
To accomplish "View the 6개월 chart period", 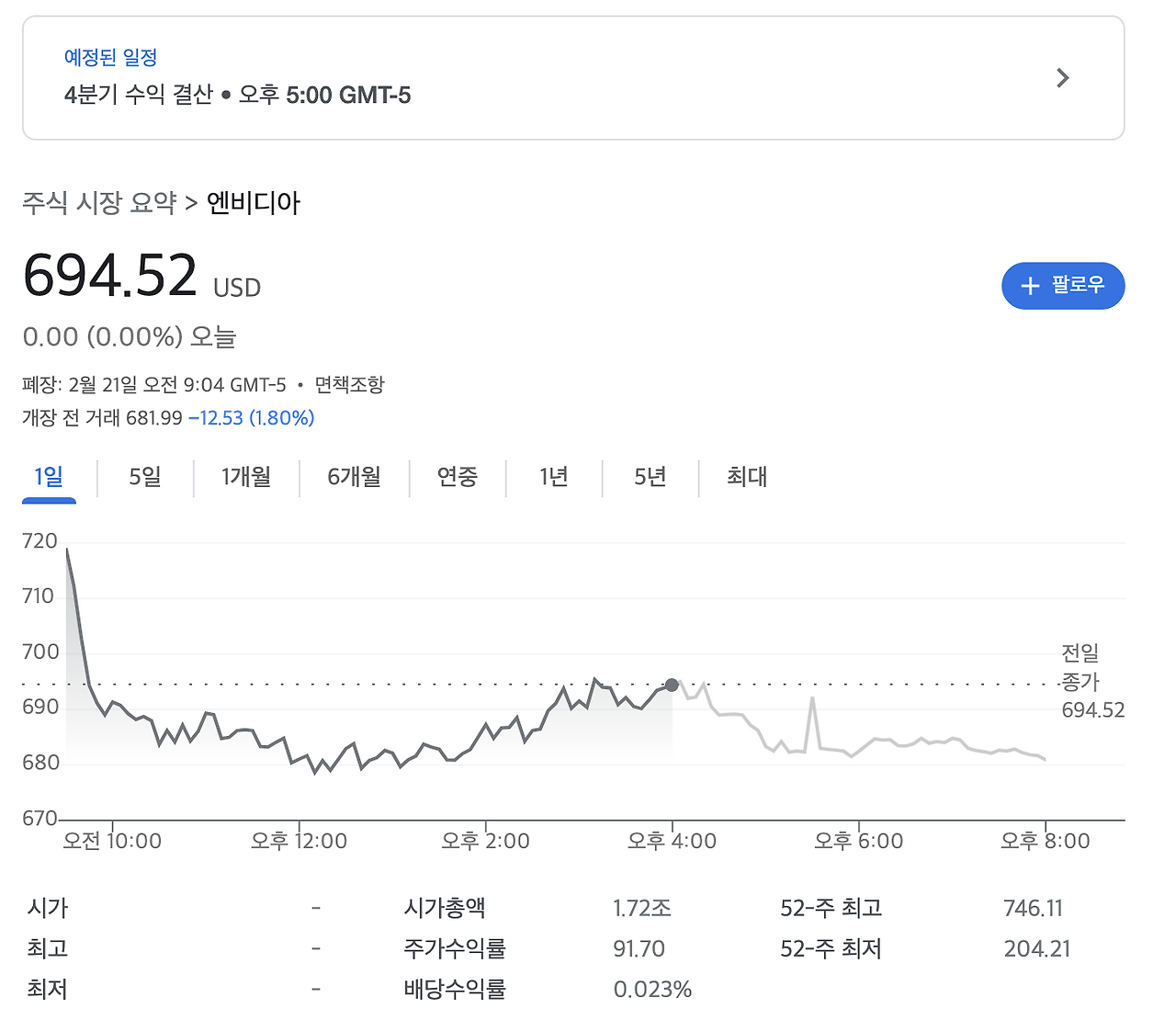I will pos(353,477).
